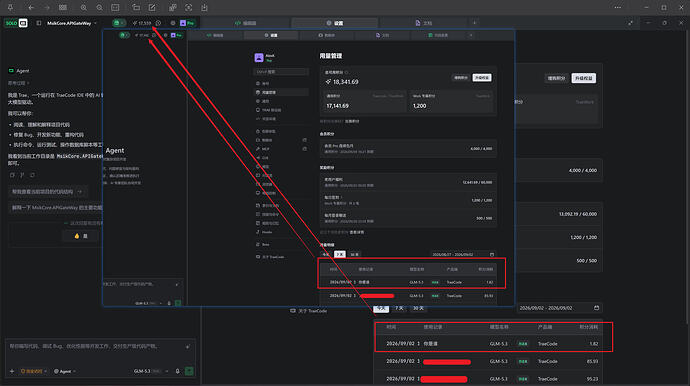Screen dimensions: 690x386
Task: Click the expand fullscreen arrows icon
Action: coord(631,23)
